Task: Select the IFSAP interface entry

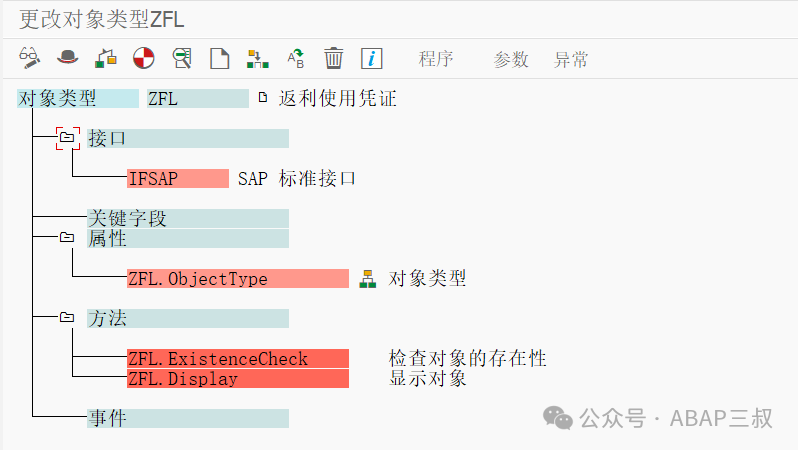Action: click(x=178, y=179)
